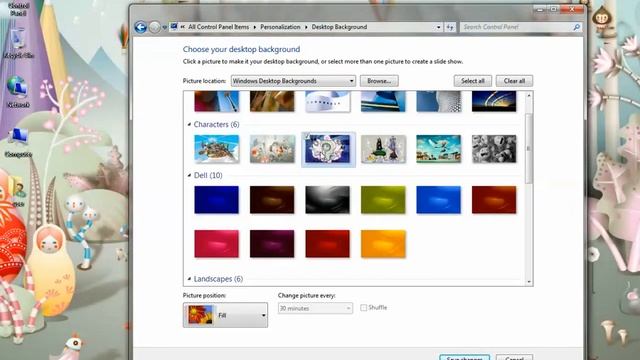Select the black and white Characters wallpaper
The width and height of the screenshot is (640, 360).
pos(494,149)
